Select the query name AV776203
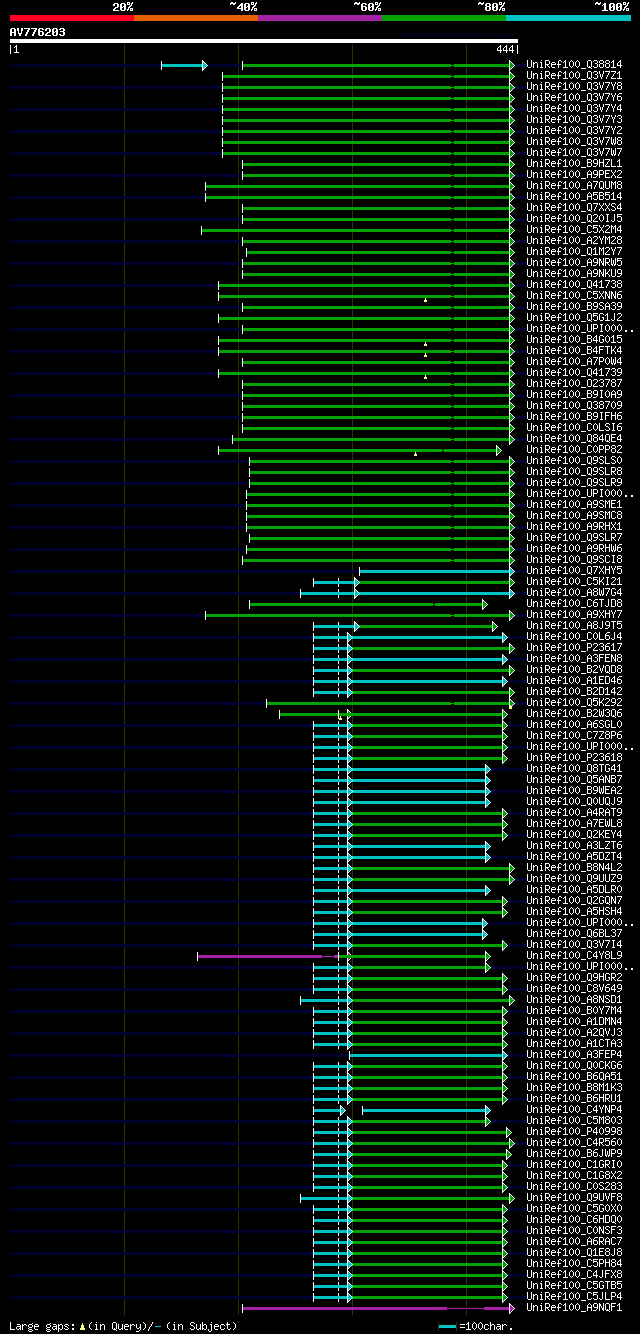 coord(38,32)
